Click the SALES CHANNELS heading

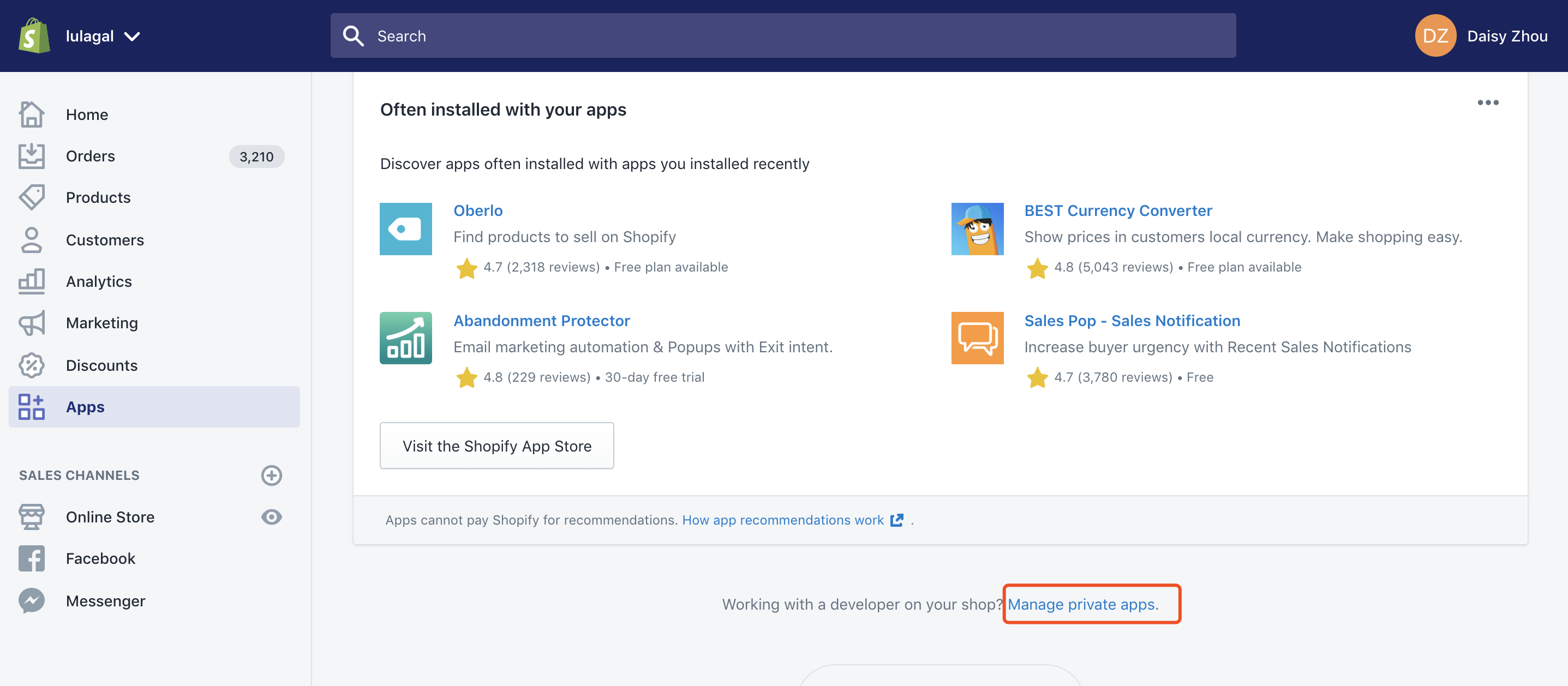coord(79,476)
